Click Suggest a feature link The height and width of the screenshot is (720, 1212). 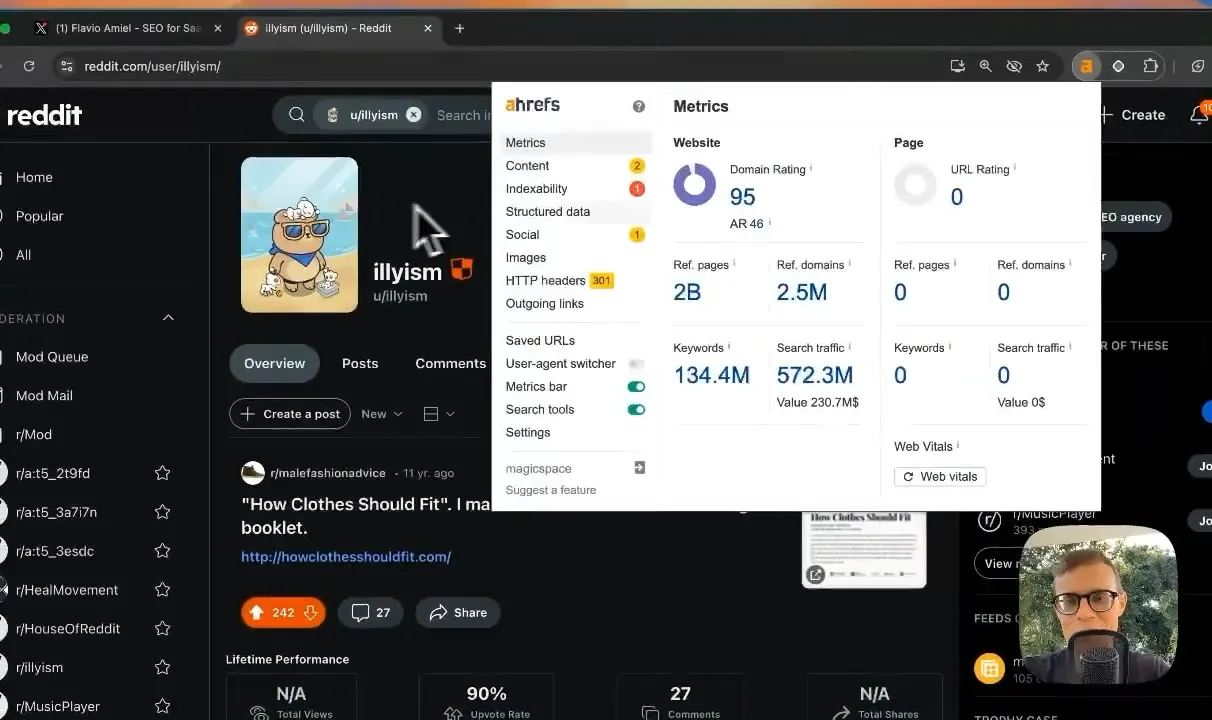tap(551, 490)
